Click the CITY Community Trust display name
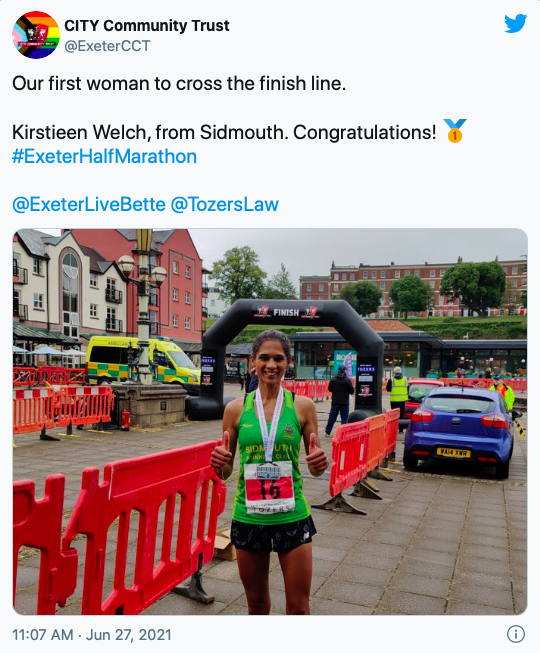 pyautogui.click(x=147, y=25)
